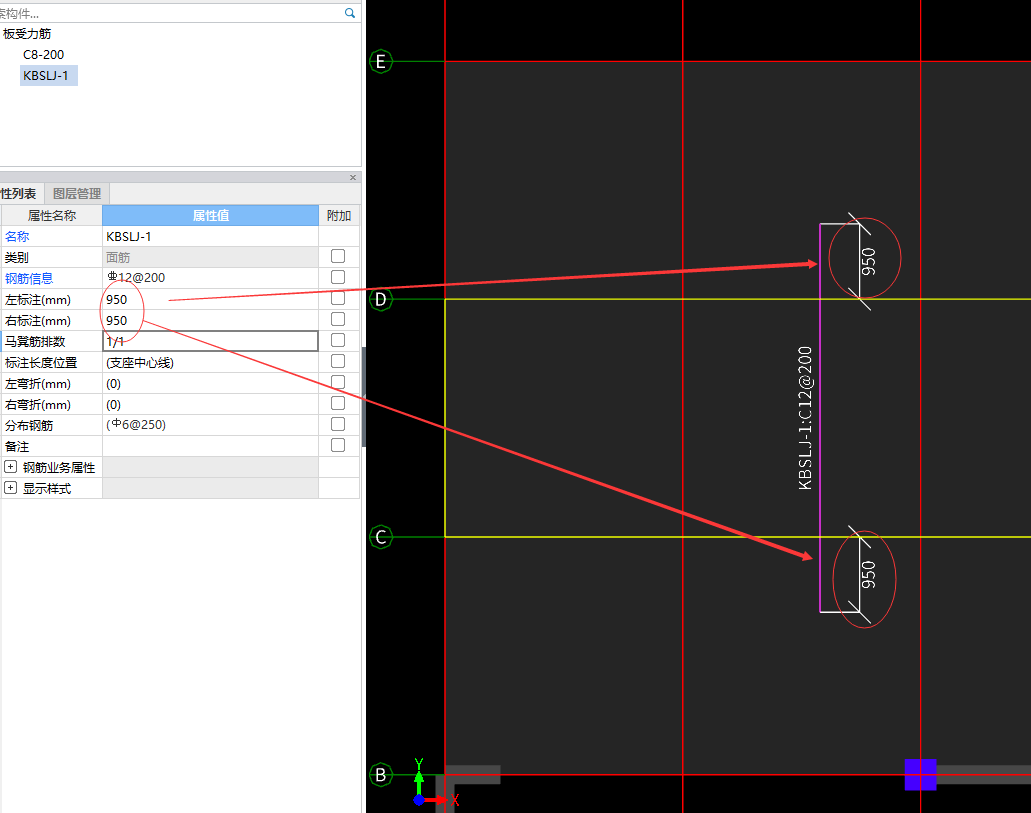Toggle the 备注 row checkbox

[x=338, y=446]
